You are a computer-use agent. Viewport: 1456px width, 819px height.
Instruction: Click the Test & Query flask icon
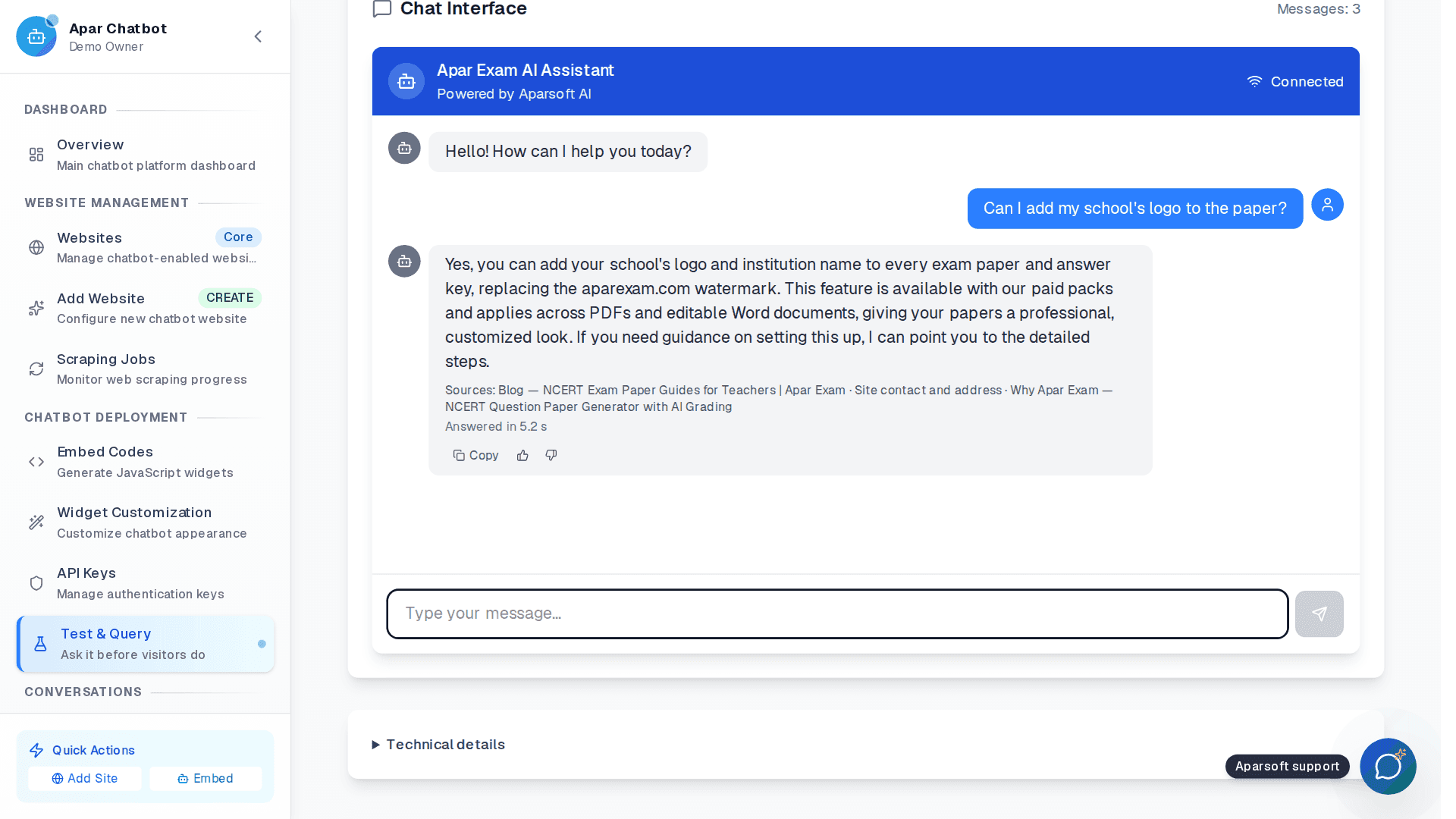(40, 644)
